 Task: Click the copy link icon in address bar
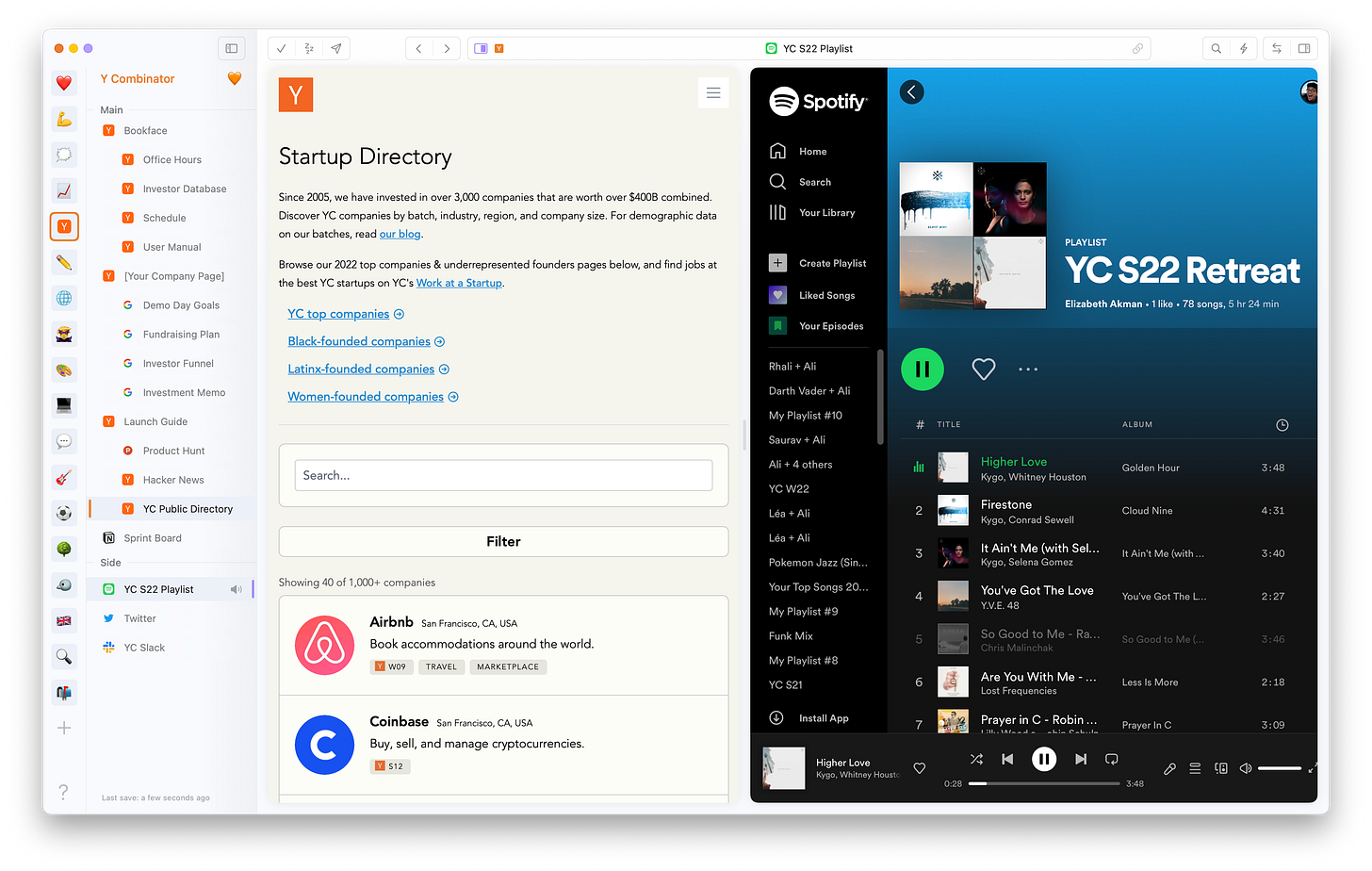1137,48
